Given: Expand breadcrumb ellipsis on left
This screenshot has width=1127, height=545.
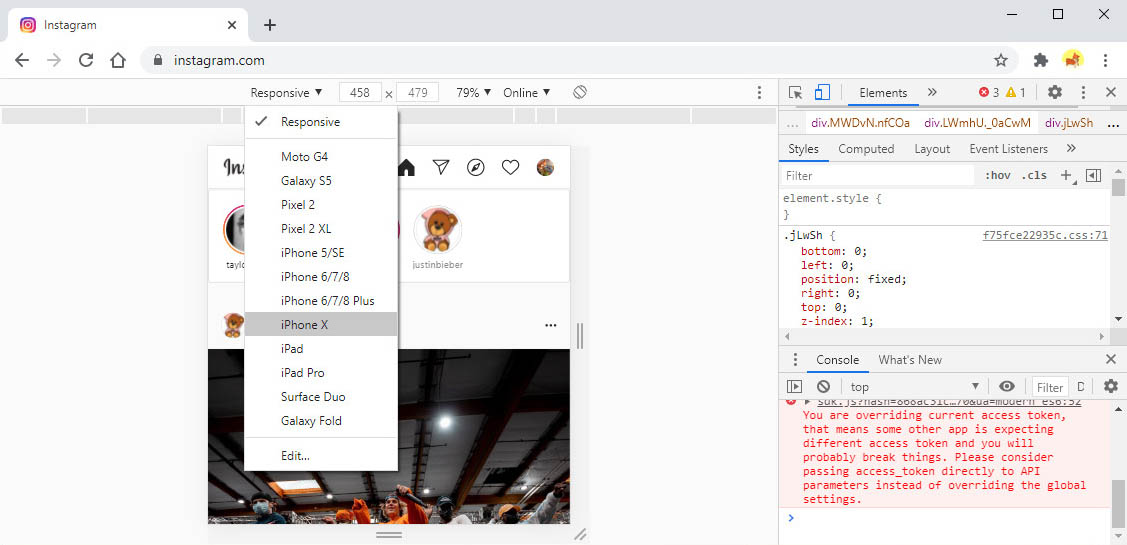Looking at the screenshot, I should click(792, 124).
